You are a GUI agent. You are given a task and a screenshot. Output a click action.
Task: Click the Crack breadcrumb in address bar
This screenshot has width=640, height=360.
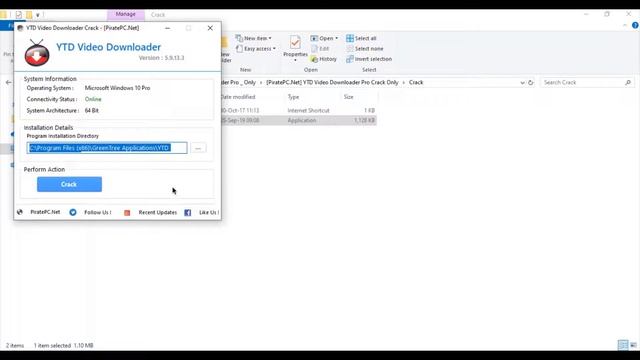[416, 82]
